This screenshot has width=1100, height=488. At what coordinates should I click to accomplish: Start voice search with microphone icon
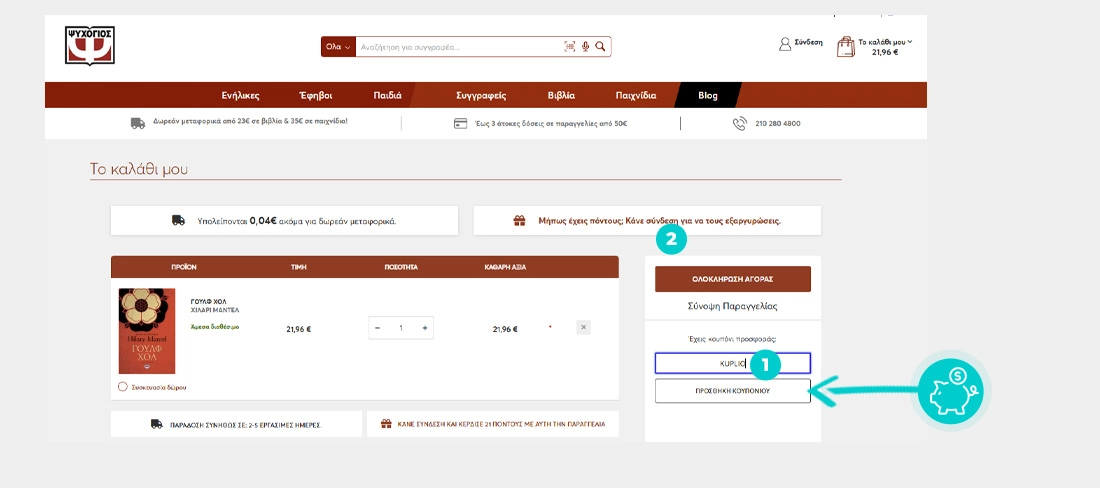click(585, 47)
